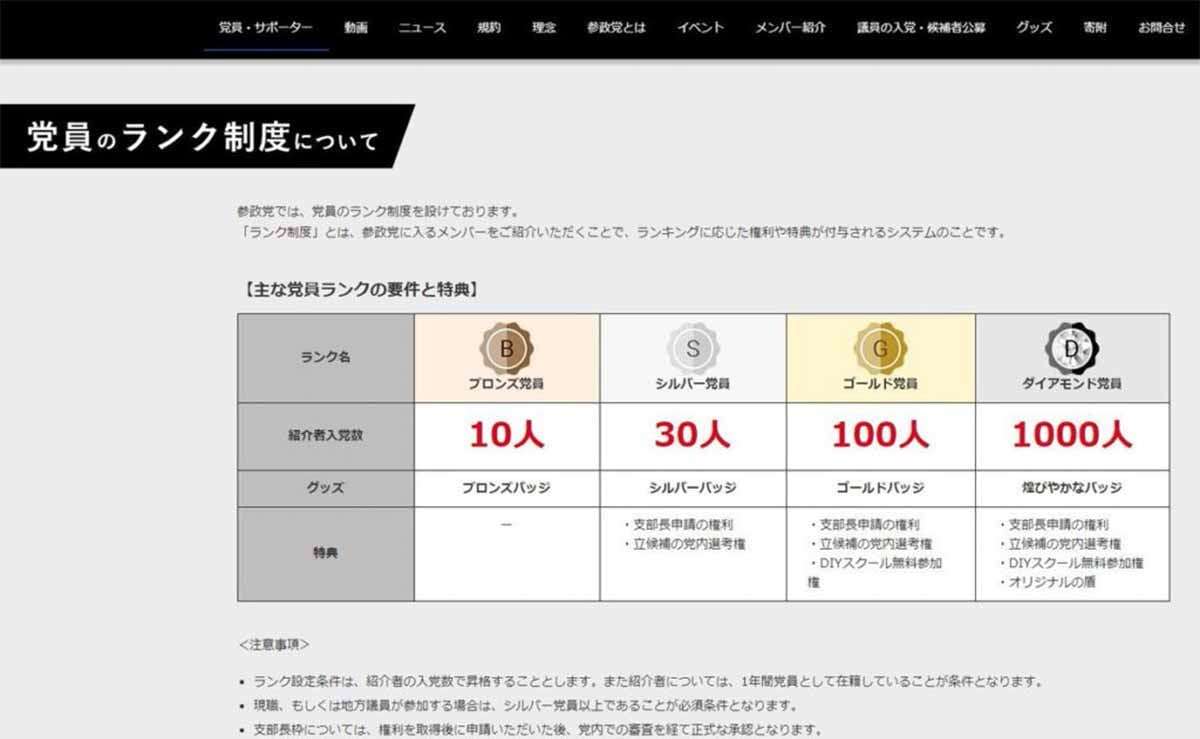Open the 寄附 page

click(1095, 28)
